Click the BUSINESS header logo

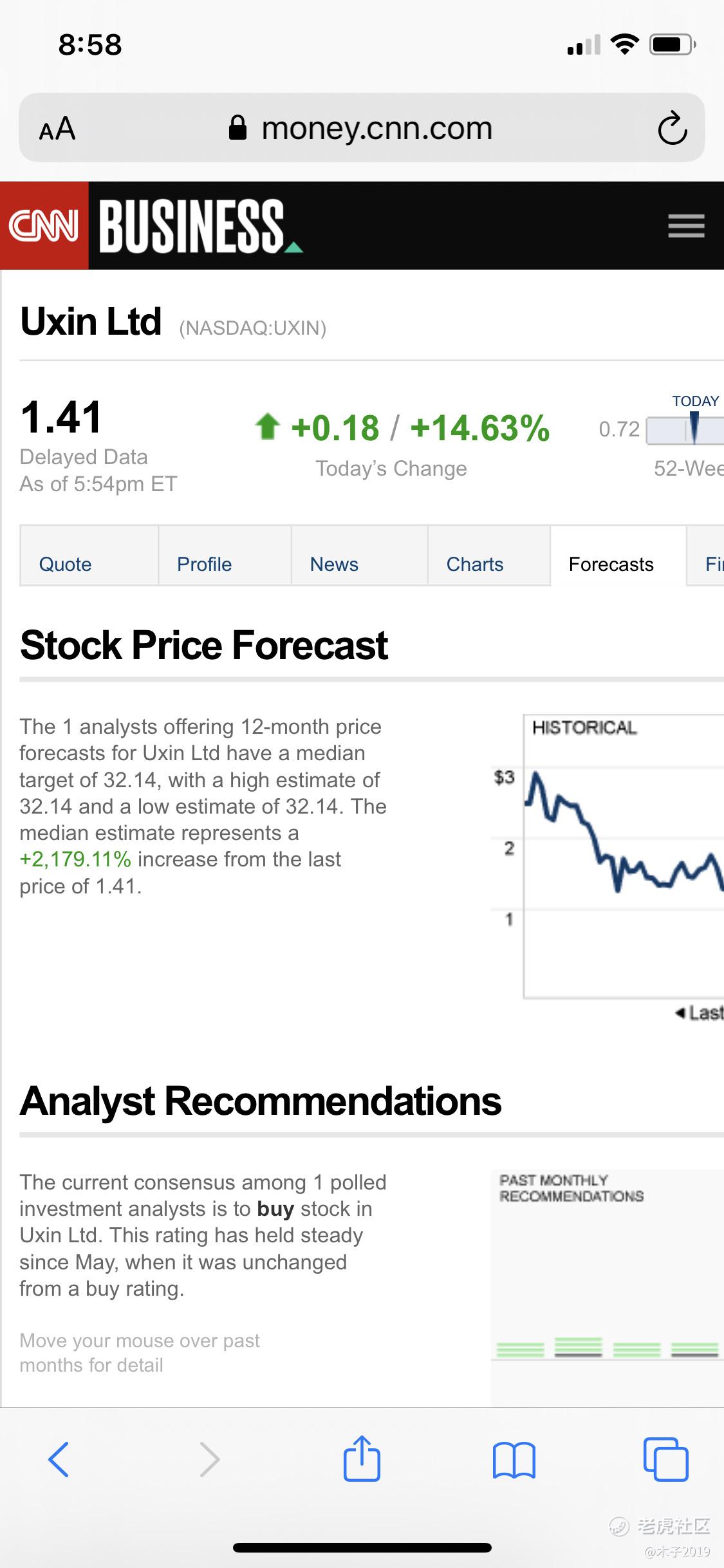pos(193,226)
